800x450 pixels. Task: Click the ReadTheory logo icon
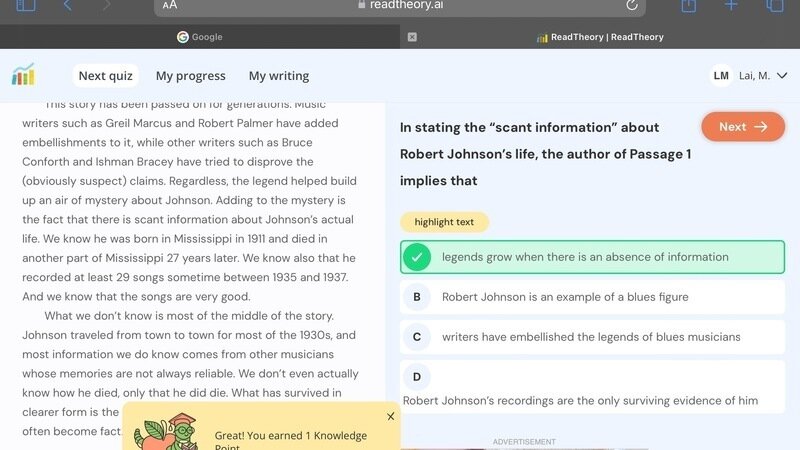23,75
